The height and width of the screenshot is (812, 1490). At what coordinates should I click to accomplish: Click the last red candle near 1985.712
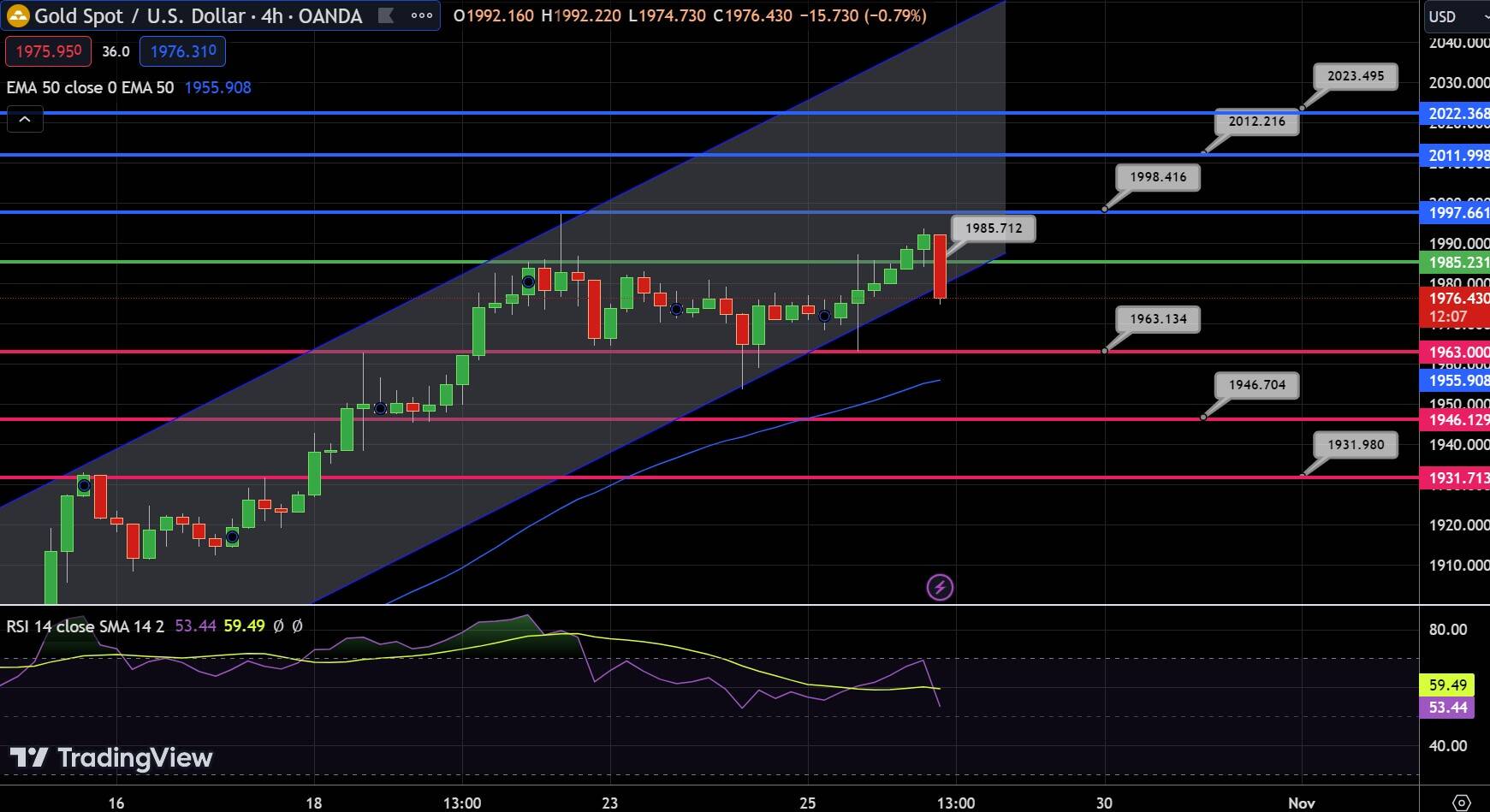(940, 266)
